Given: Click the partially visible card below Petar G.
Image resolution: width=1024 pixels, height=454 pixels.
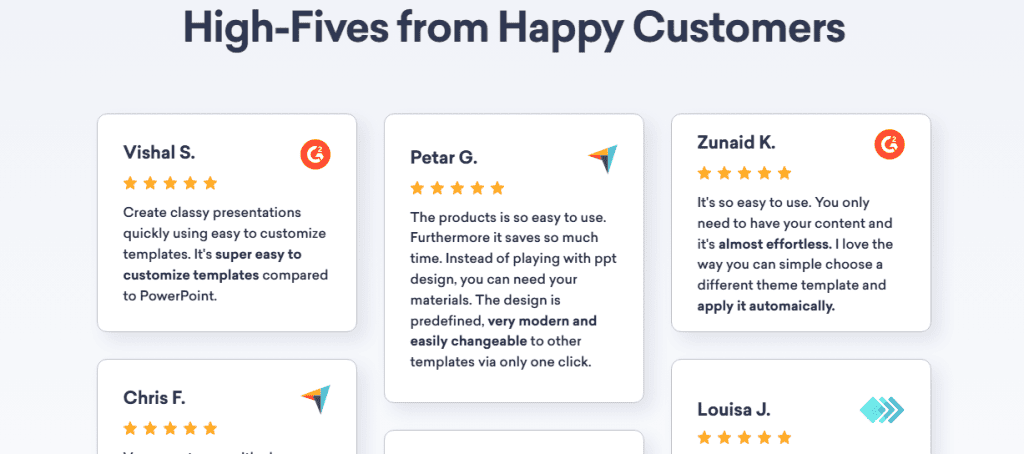Looking at the screenshot, I should click(514, 442).
